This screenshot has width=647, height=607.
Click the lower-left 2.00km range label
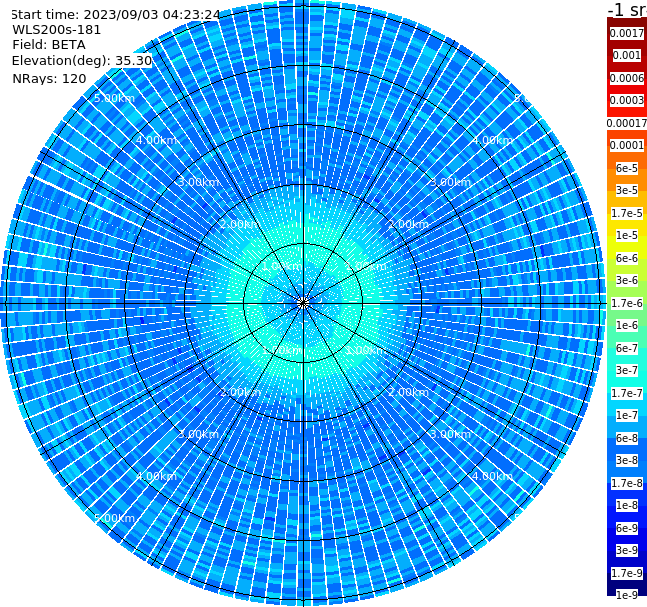click(x=241, y=392)
